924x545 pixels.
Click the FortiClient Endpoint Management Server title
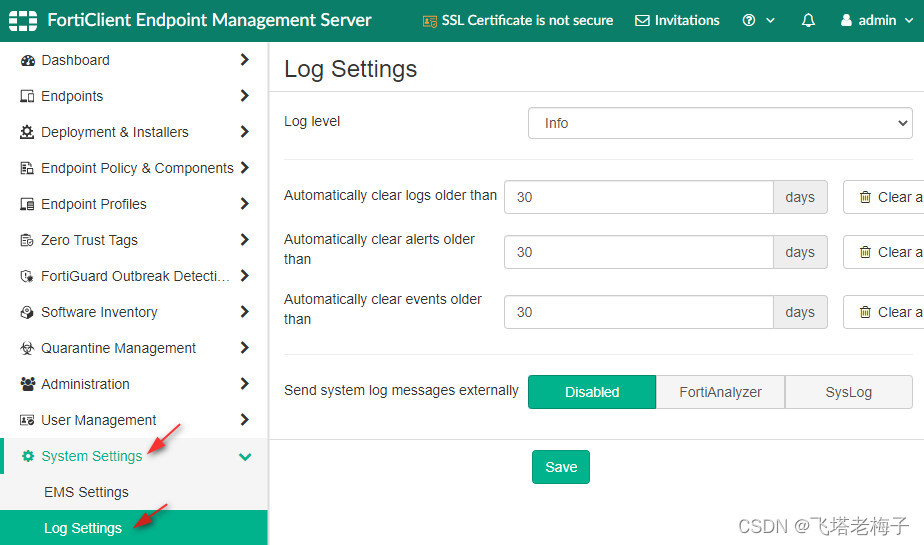[209, 21]
